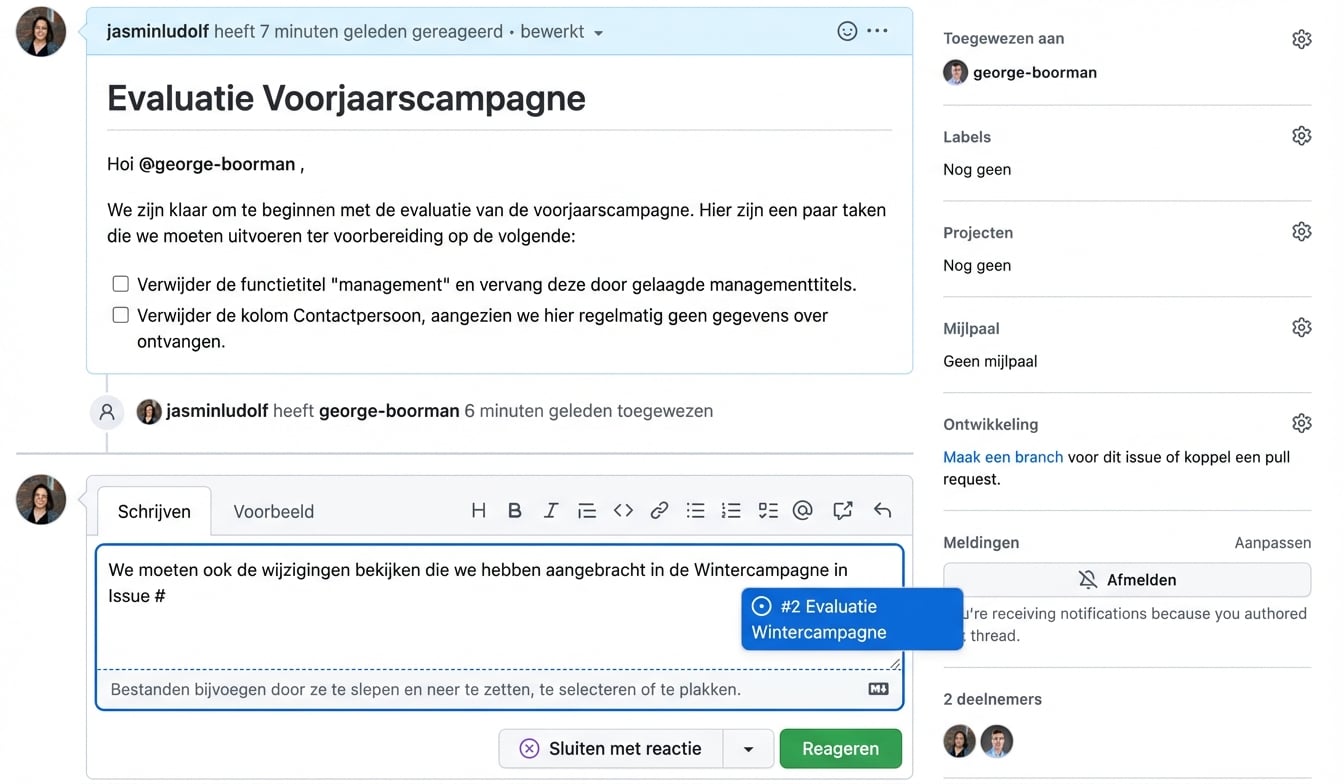
Task: Mention a user with the @ icon
Action: tap(803, 510)
